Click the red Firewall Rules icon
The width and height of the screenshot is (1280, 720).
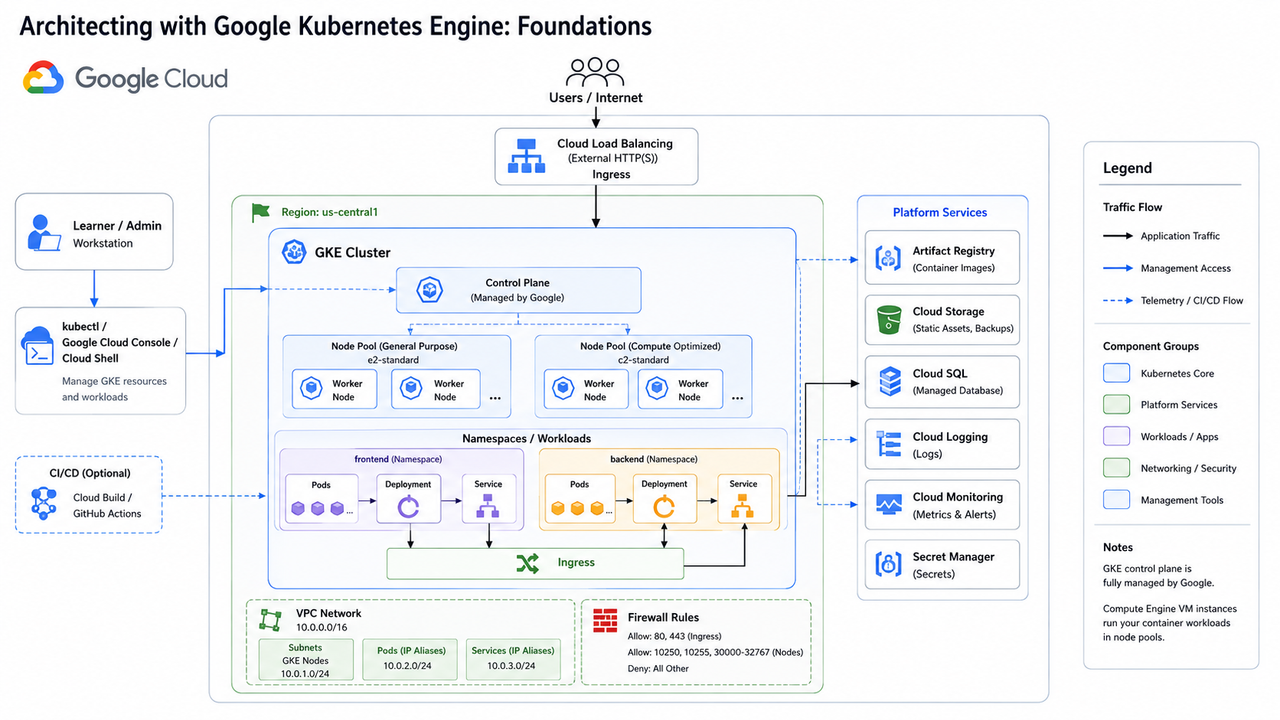click(605, 621)
